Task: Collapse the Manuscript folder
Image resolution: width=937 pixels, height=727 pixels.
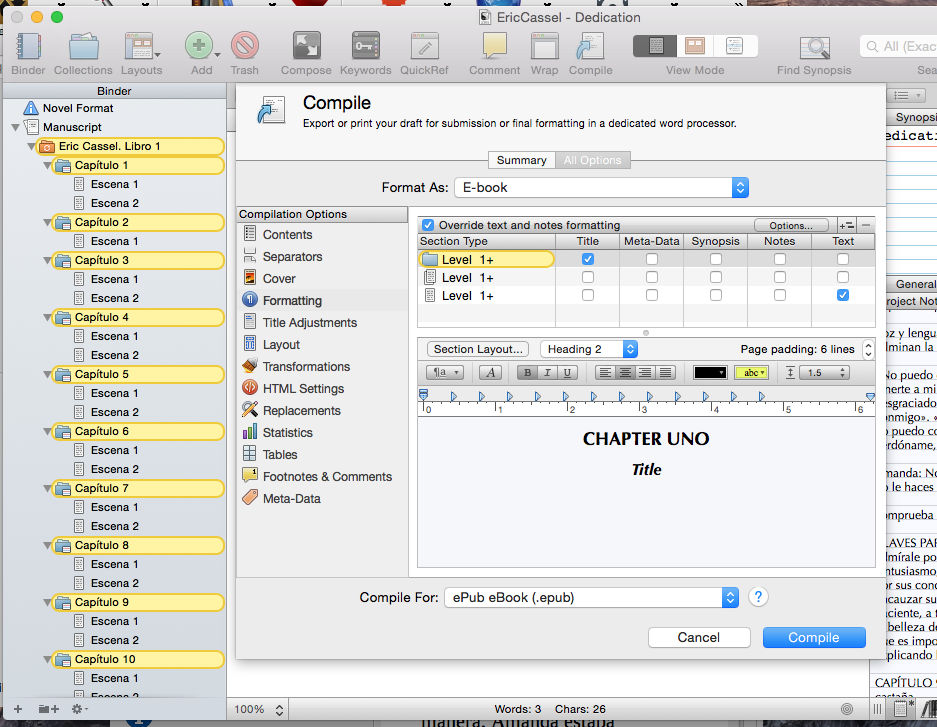Action: point(16,127)
